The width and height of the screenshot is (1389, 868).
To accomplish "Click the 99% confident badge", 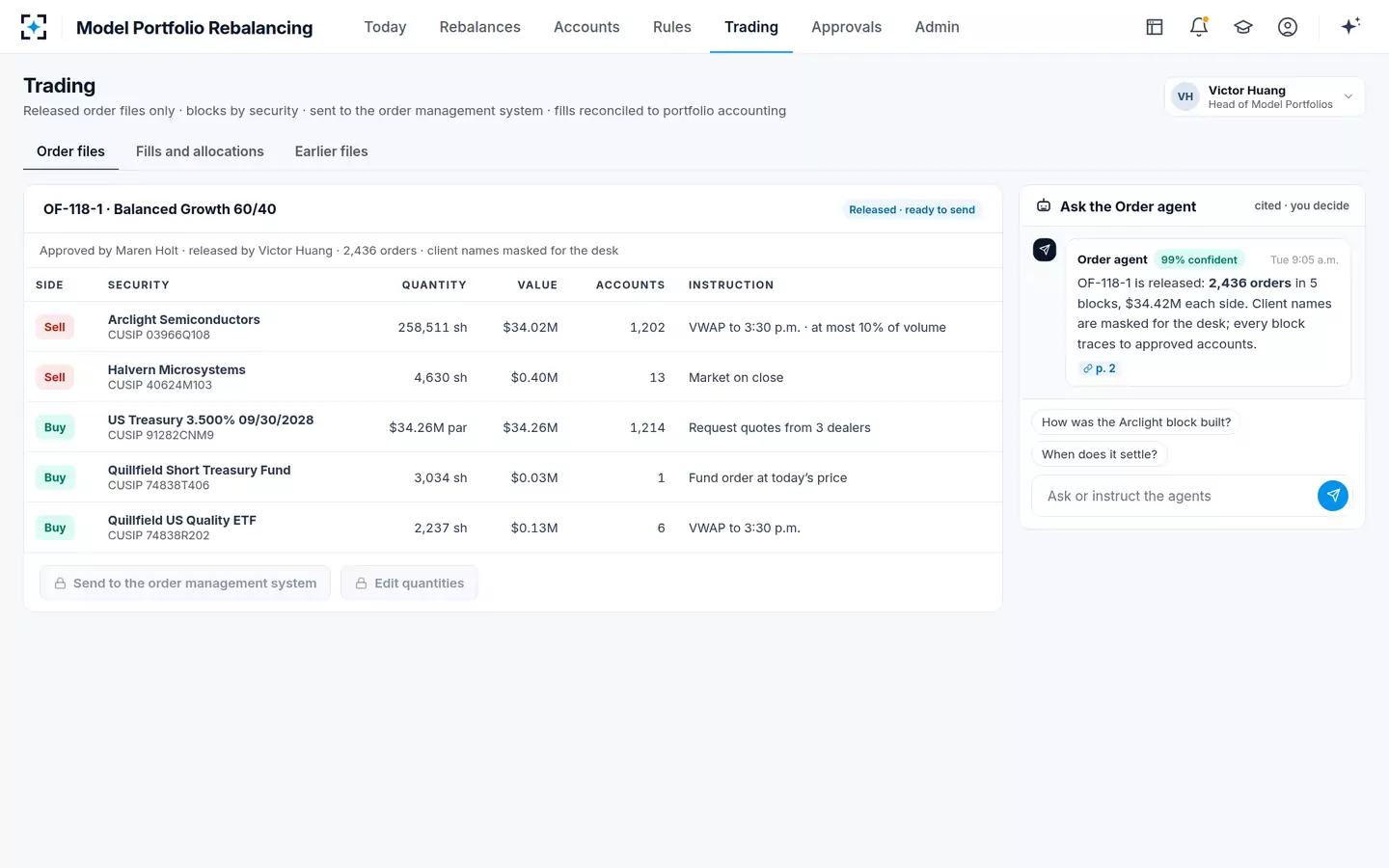I will tap(1199, 259).
